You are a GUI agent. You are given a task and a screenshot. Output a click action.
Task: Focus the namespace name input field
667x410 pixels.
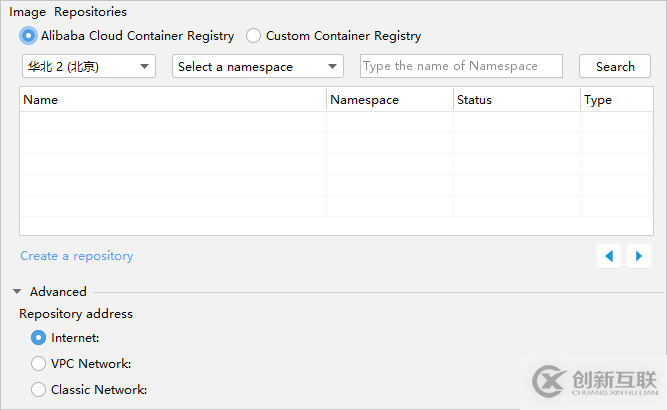461,66
